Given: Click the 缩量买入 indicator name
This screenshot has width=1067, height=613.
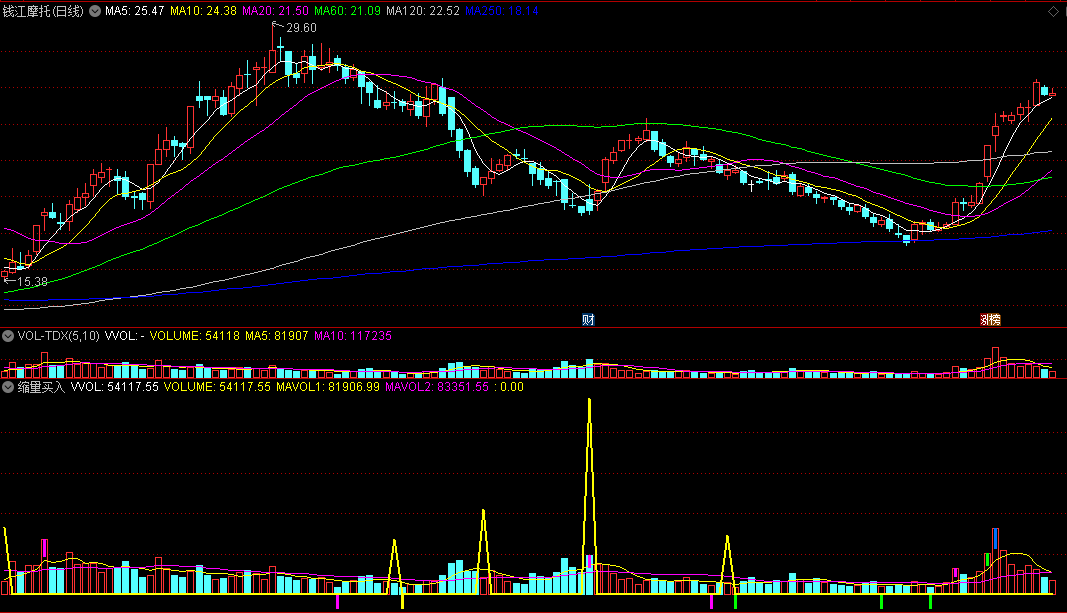Looking at the screenshot, I should point(42,387).
